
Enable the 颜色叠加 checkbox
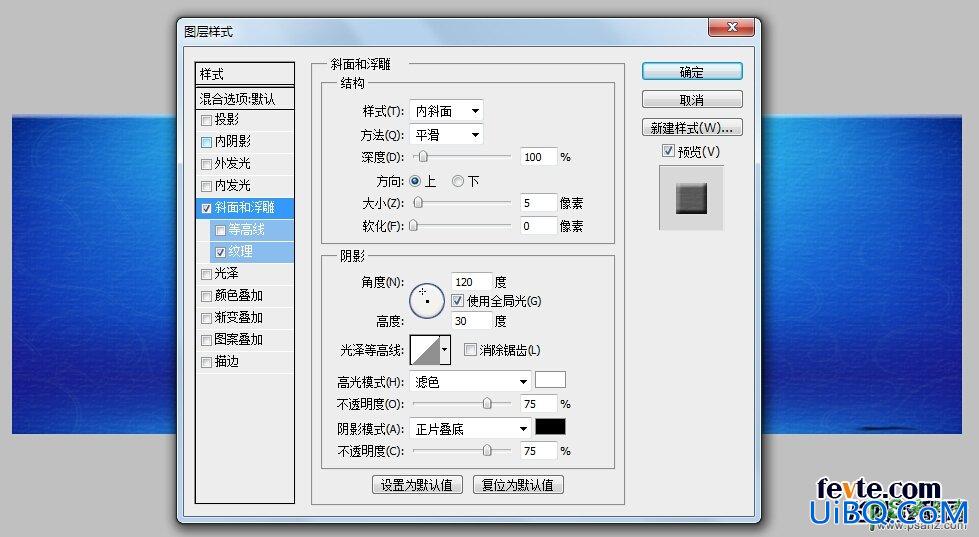click(x=206, y=296)
